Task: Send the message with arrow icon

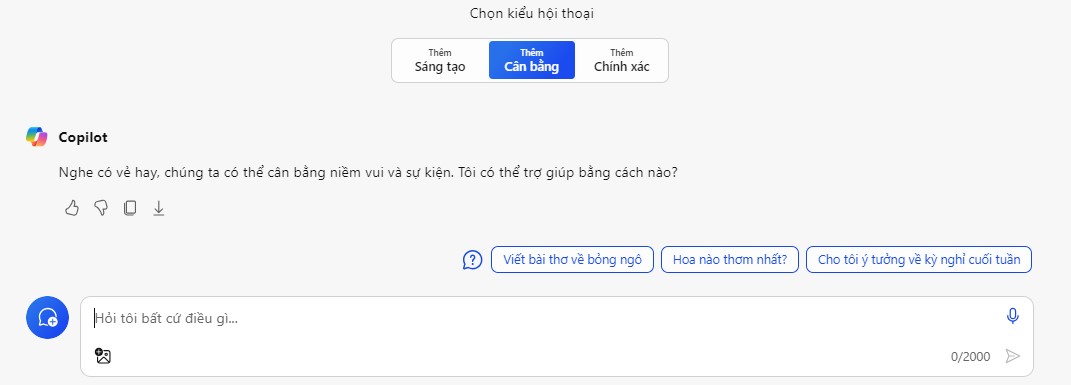Action: (1012, 356)
